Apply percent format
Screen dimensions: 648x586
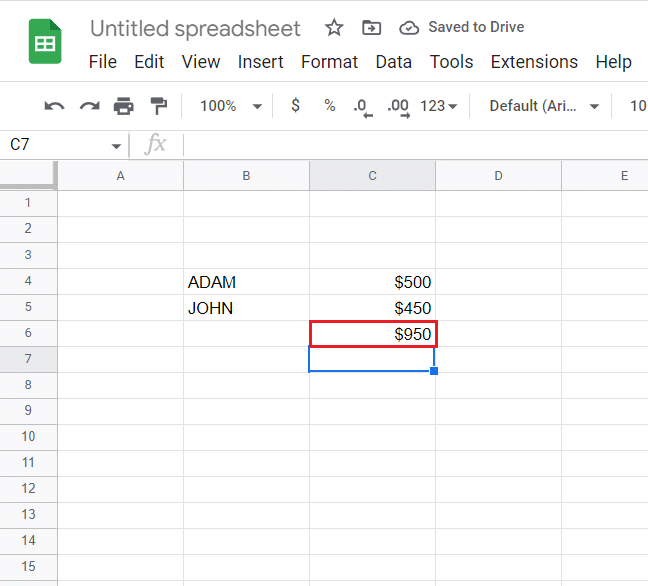pos(329,106)
